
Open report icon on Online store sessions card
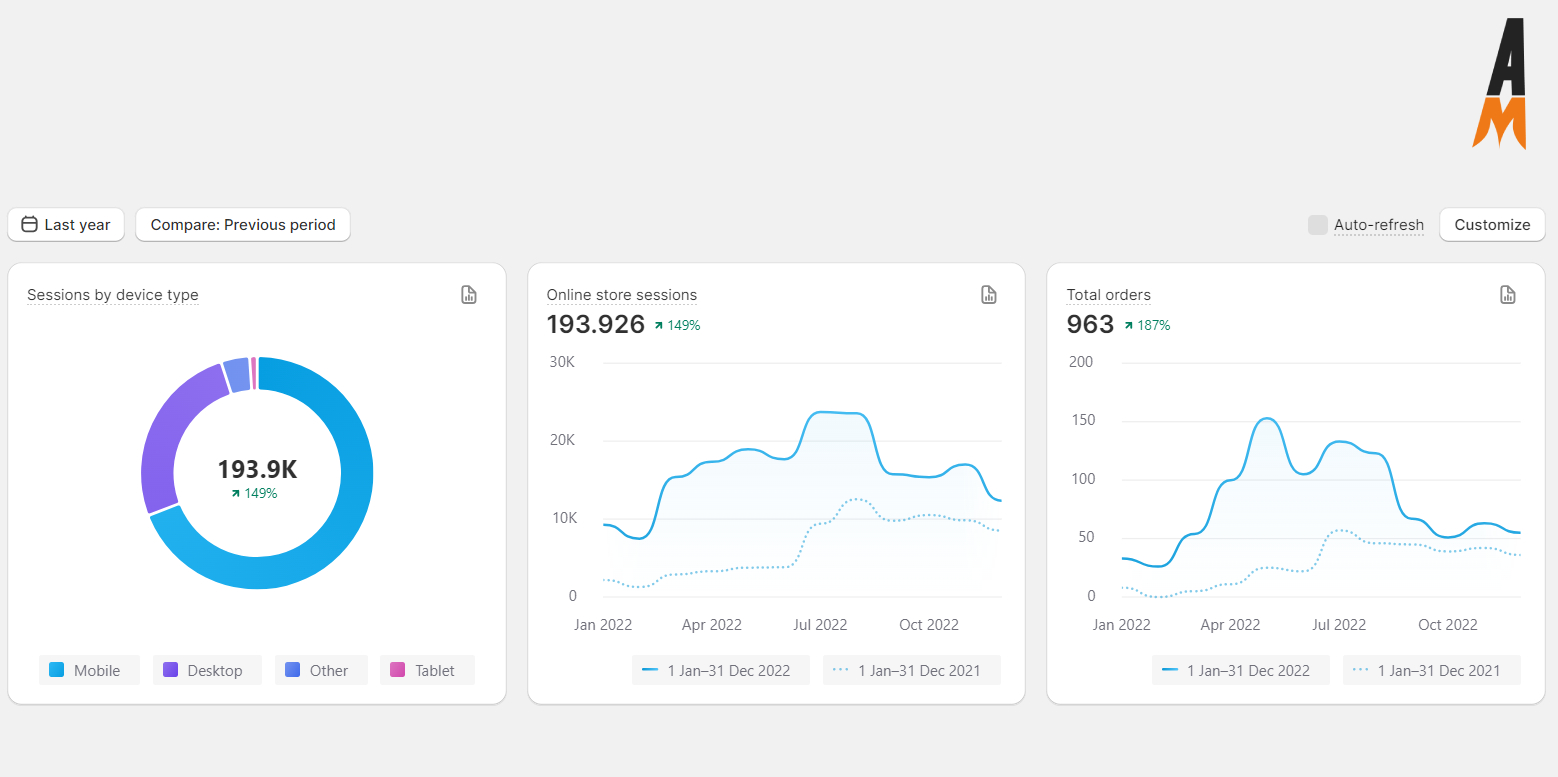pos(989,294)
